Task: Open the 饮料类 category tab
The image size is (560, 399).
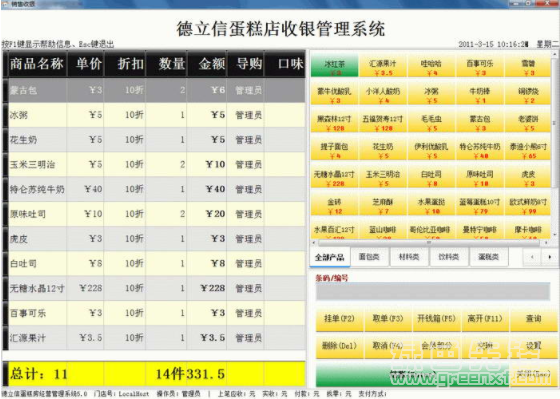Action: pyautogui.click(x=449, y=257)
